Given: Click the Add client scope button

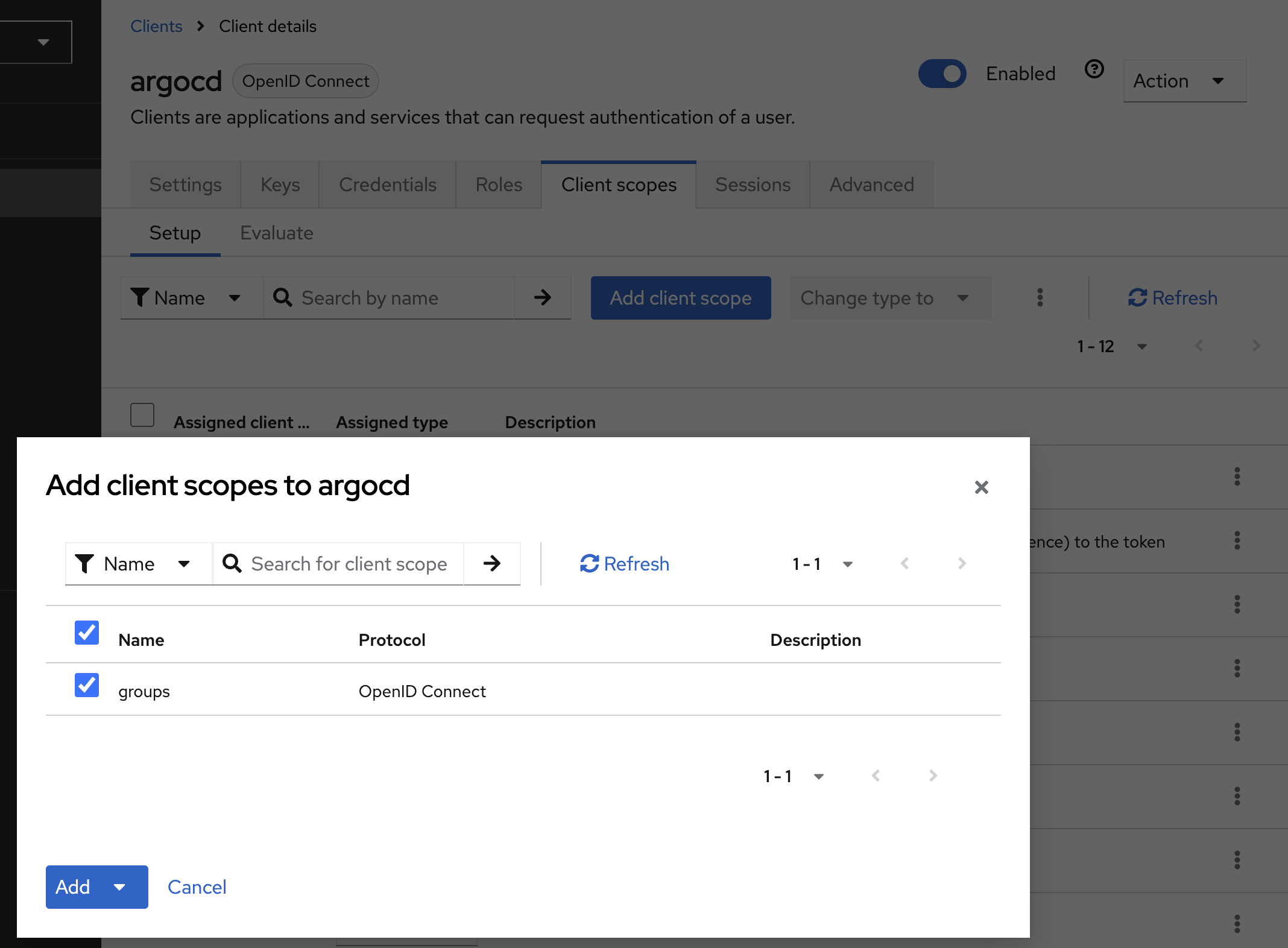Looking at the screenshot, I should click(x=681, y=298).
